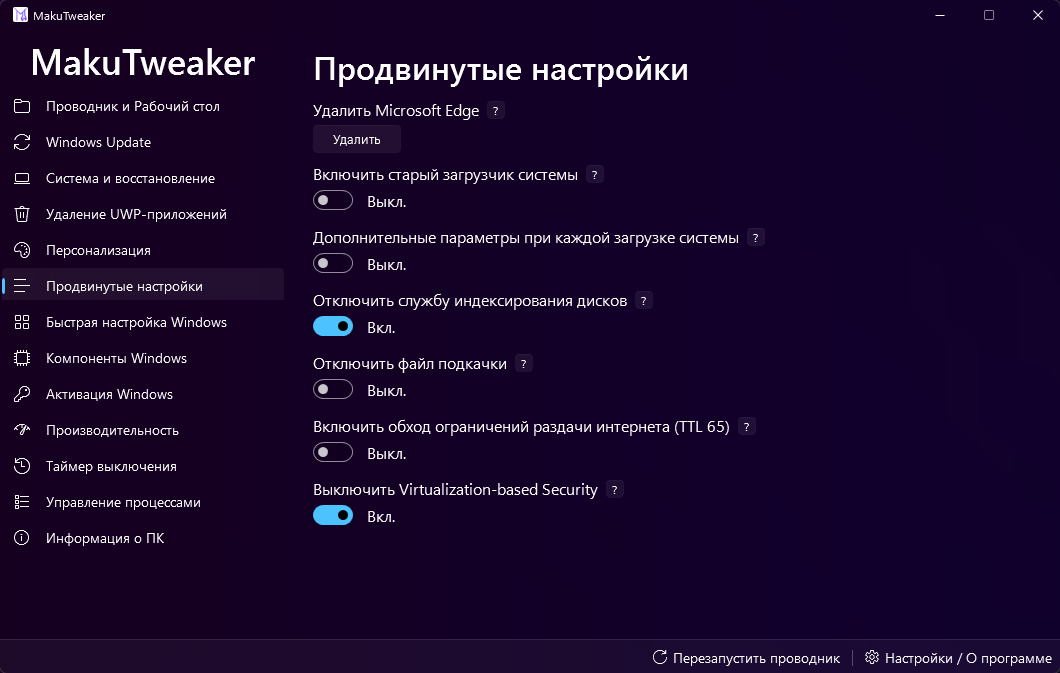This screenshot has height=673, width=1060.
Task: Open the Система и восстановление section
Action: tap(130, 178)
